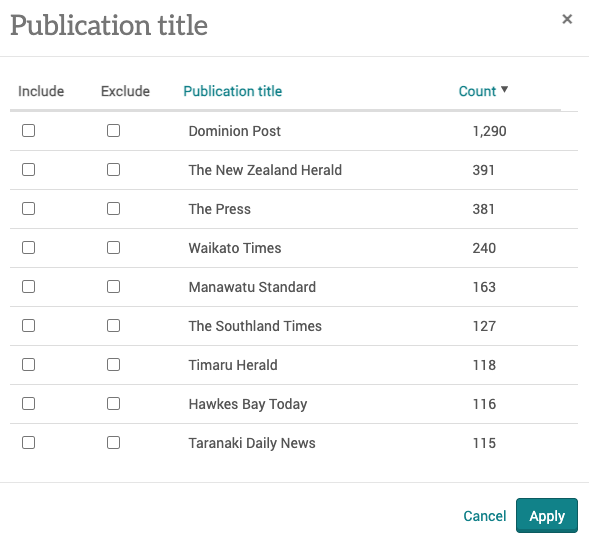This screenshot has width=589, height=544.
Task: Click the count value 240
Action: pyautogui.click(x=484, y=248)
